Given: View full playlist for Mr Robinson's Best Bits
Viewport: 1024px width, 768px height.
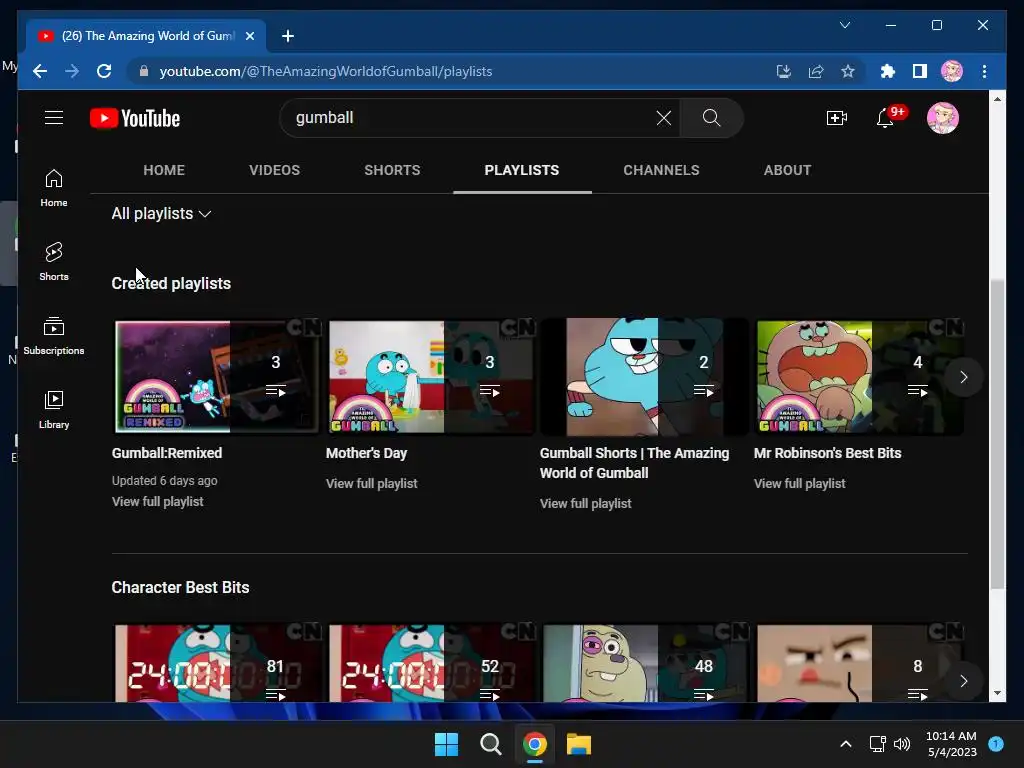Looking at the screenshot, I should click(x=799, y=483).
